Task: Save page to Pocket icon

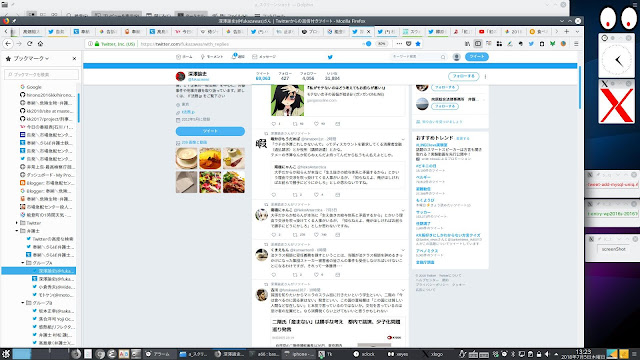Action: click(409, 44)
